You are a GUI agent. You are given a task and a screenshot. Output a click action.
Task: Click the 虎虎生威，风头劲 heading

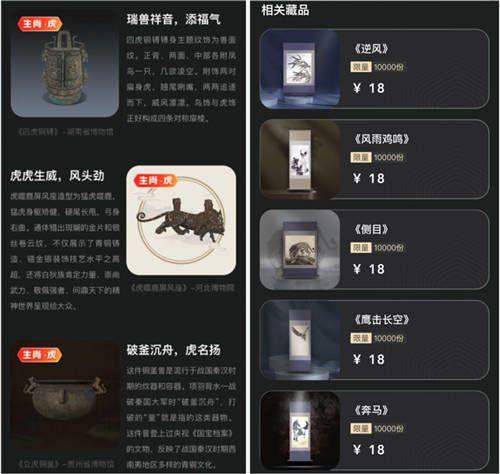click(57, 175)
